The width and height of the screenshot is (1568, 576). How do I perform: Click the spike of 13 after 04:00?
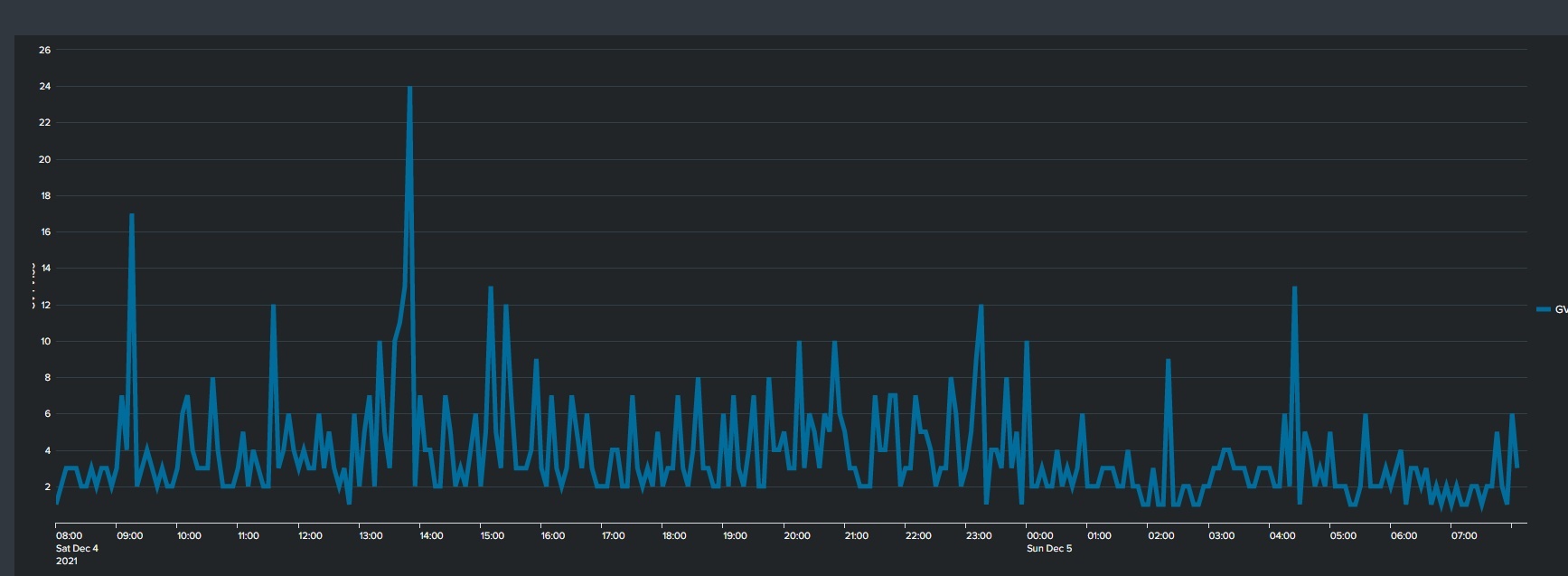click(1294, 288)
